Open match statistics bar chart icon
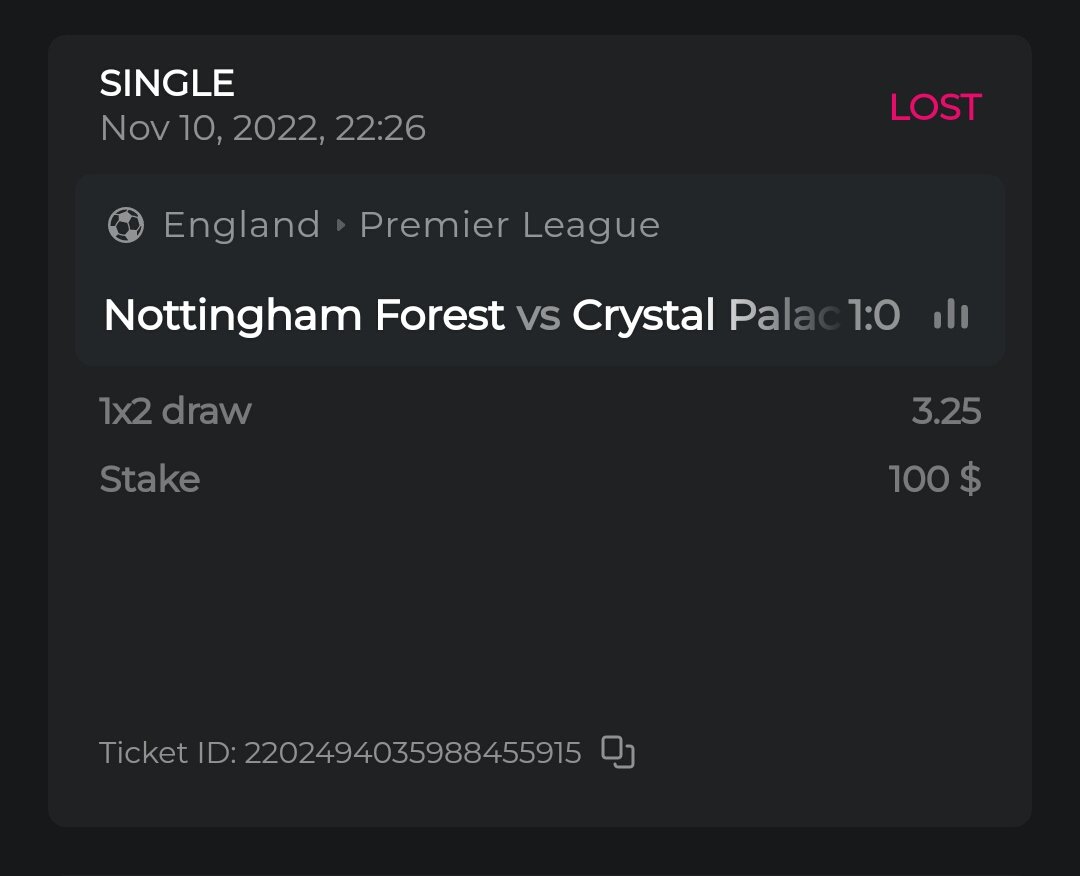 pyautogui.click(x=950, y=316)
